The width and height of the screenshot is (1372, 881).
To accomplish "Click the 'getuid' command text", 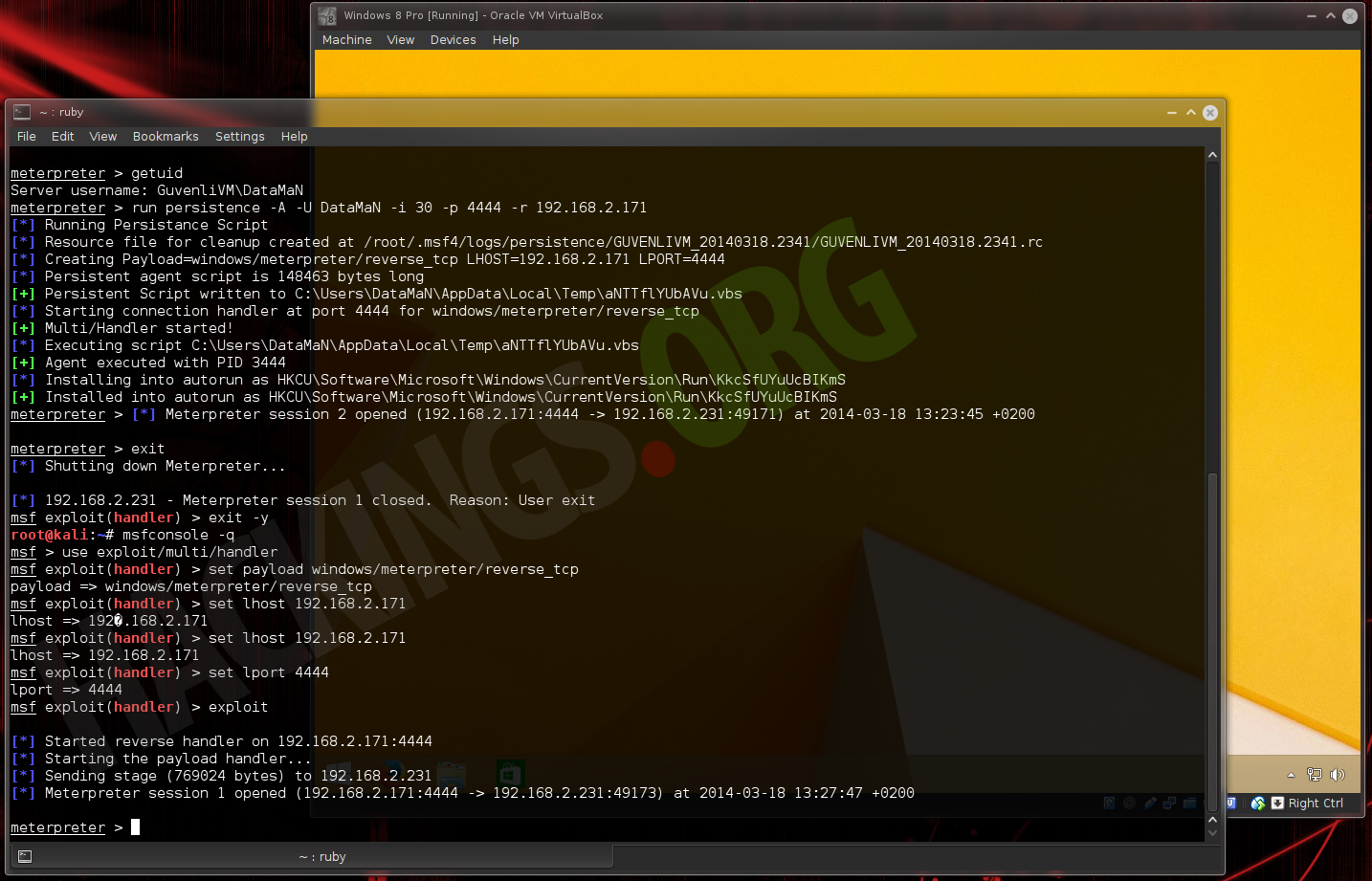I will click(157, 173).
